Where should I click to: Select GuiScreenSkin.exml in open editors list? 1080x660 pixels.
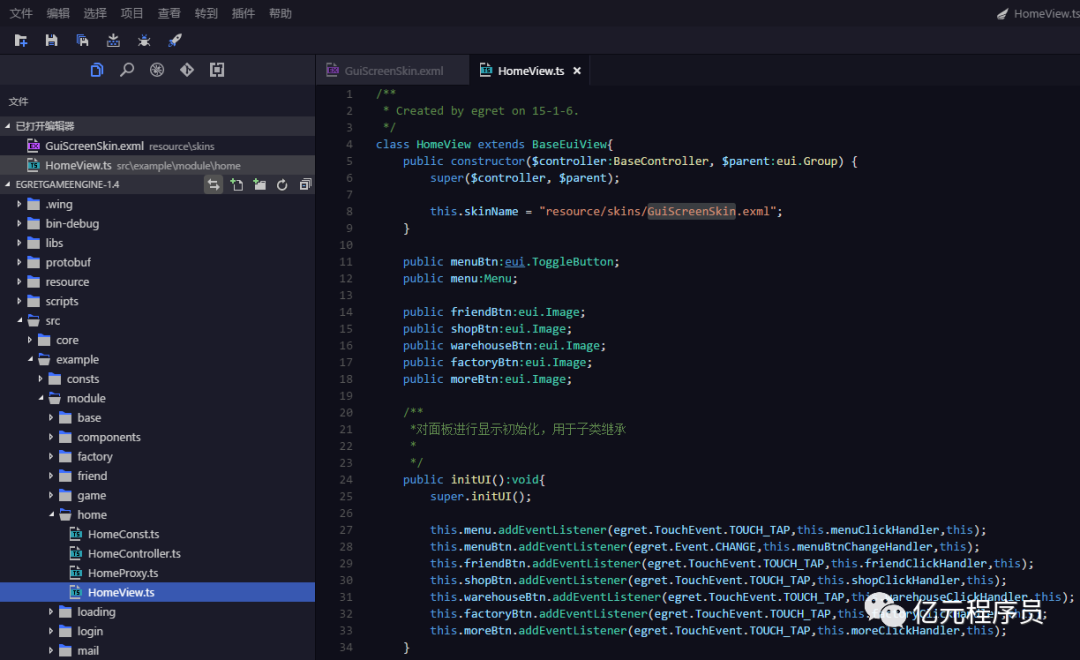pyautogui.click(x=157, y=145)
